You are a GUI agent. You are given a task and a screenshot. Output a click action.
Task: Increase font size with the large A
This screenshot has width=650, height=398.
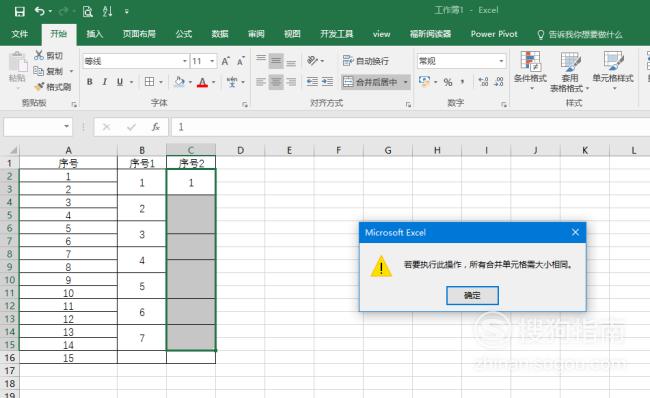(x=225, y=61)
